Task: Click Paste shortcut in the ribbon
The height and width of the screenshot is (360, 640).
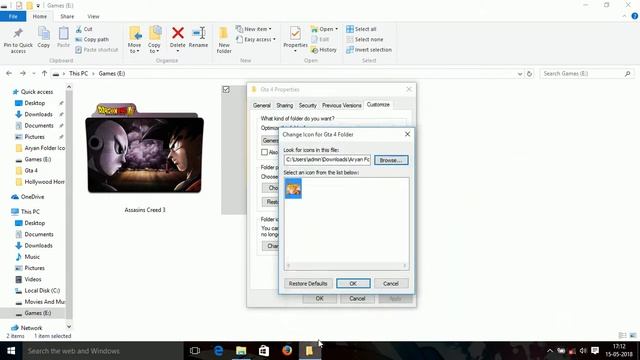Action: [x=97, y=50]
